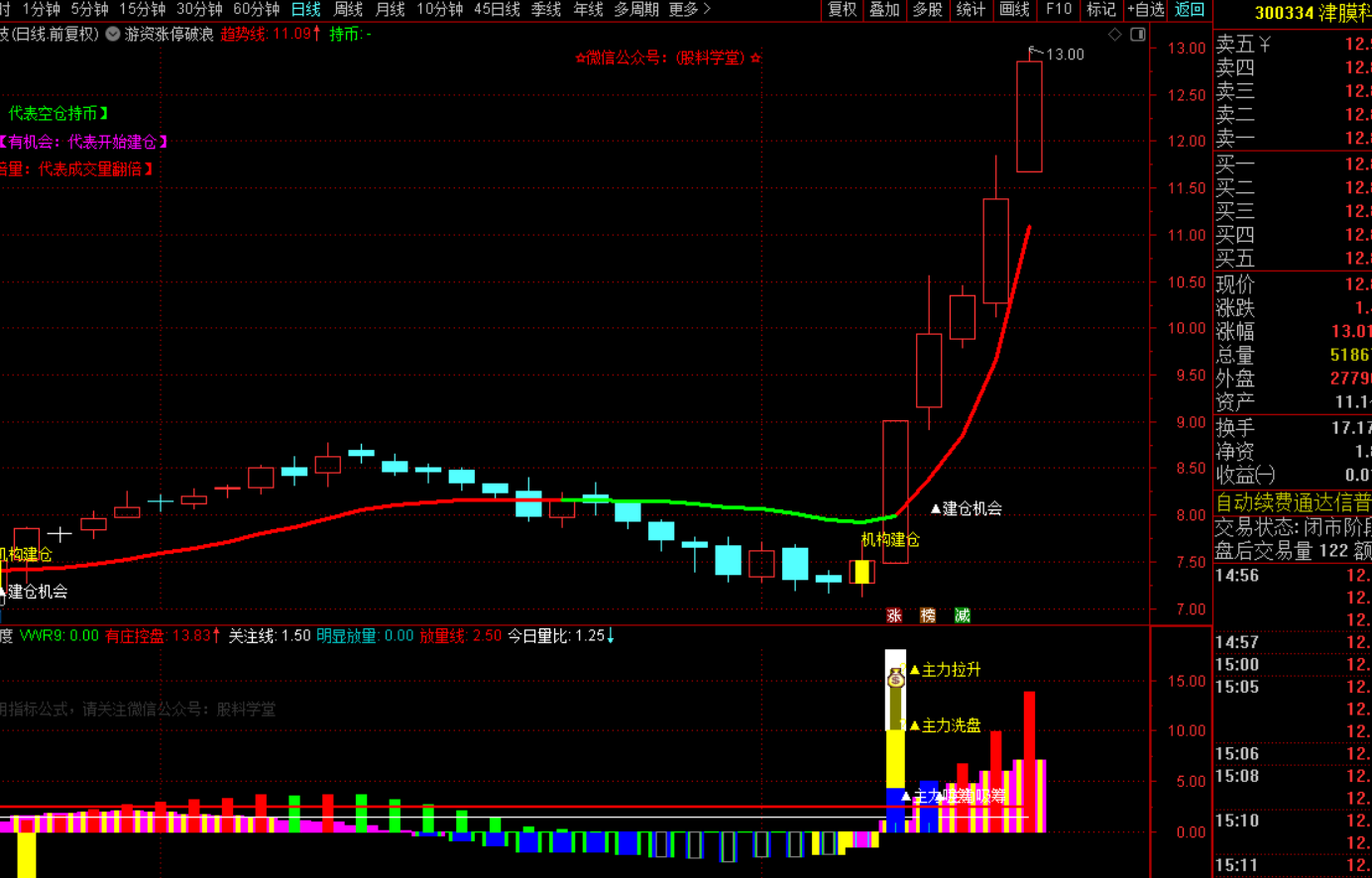Screen dimensions: 1372x878
Task: Select the 周线 weekly period tab
Action: tap(348, 9)
